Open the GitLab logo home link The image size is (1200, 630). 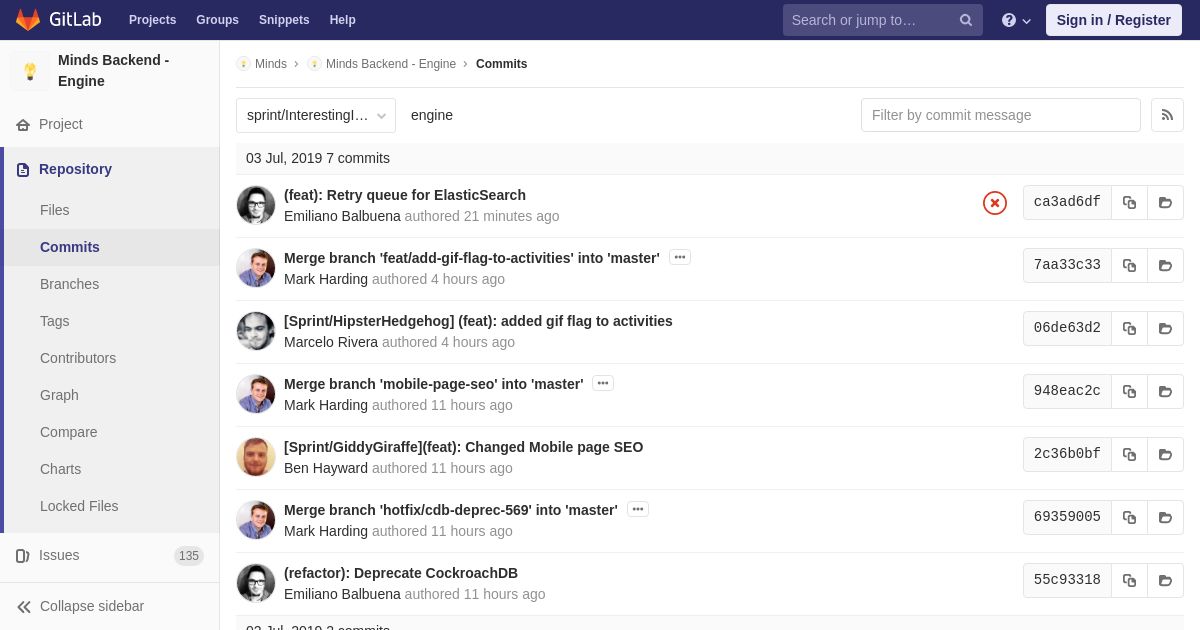click(58, 20)
